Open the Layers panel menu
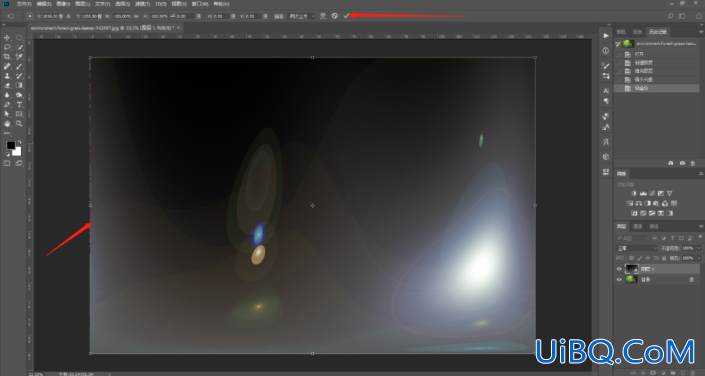This screenshot has height=376, width=705. point(701,226)
